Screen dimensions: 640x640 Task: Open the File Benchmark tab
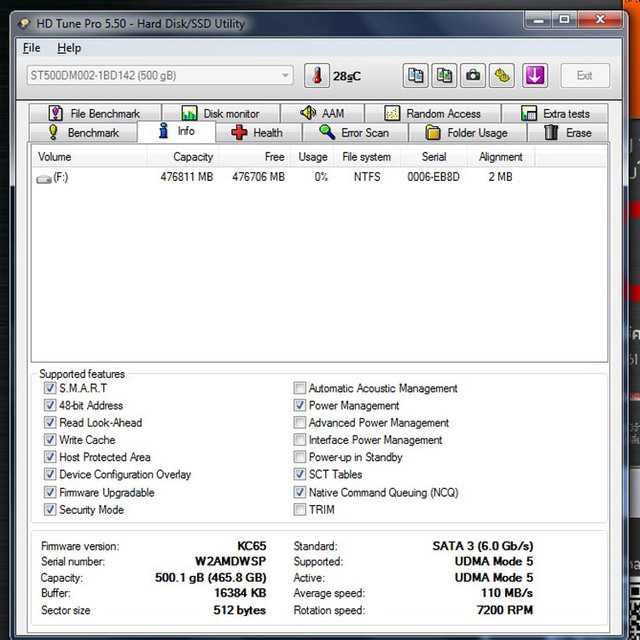(95, 113)
